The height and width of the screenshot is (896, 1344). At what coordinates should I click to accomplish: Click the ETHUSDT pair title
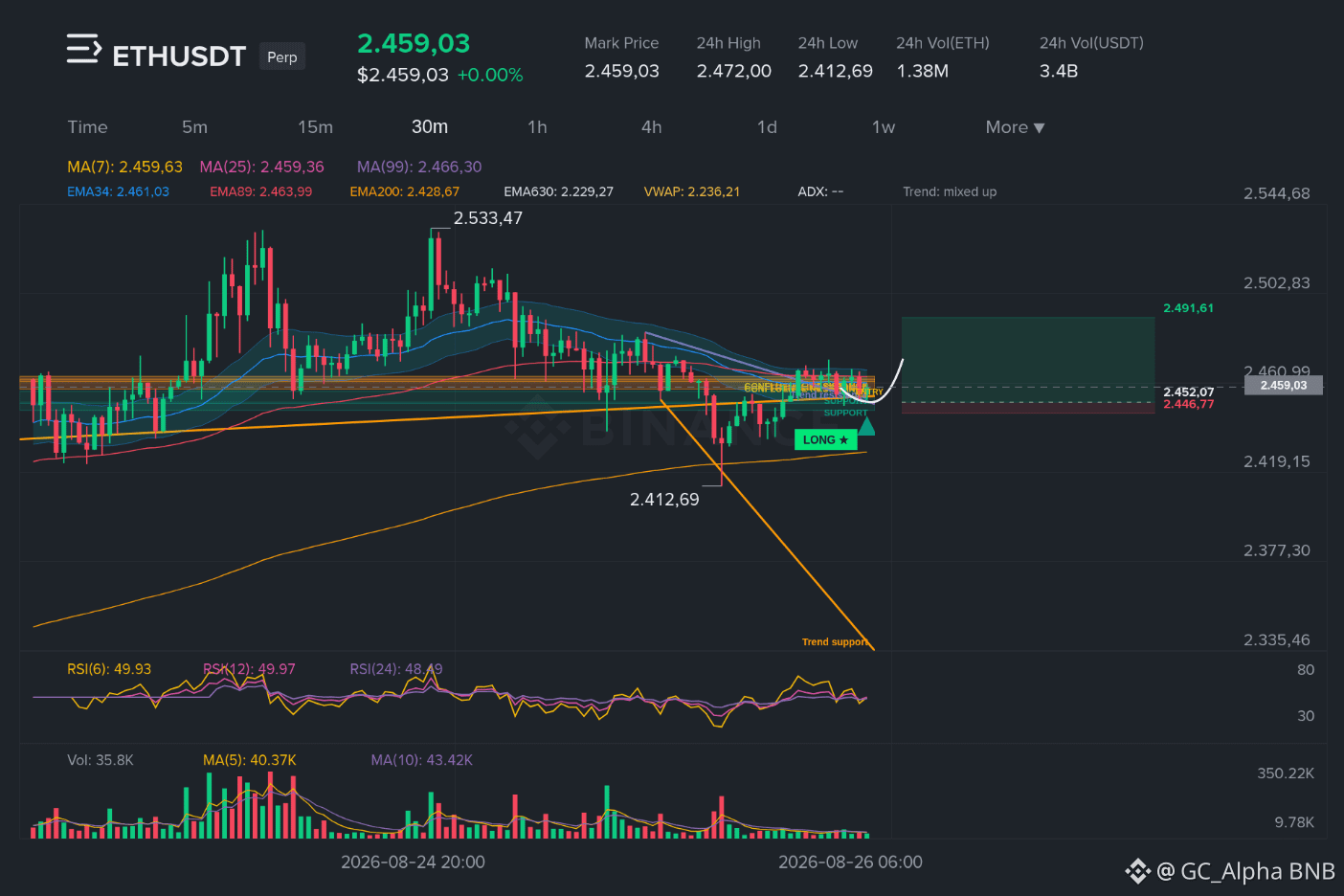click(x=179, y=56)
